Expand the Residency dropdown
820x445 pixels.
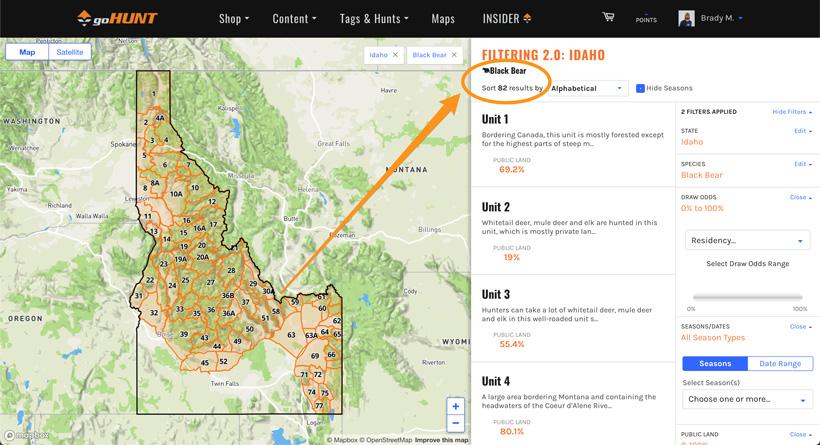pyautogui.click(x=747, y=241)
